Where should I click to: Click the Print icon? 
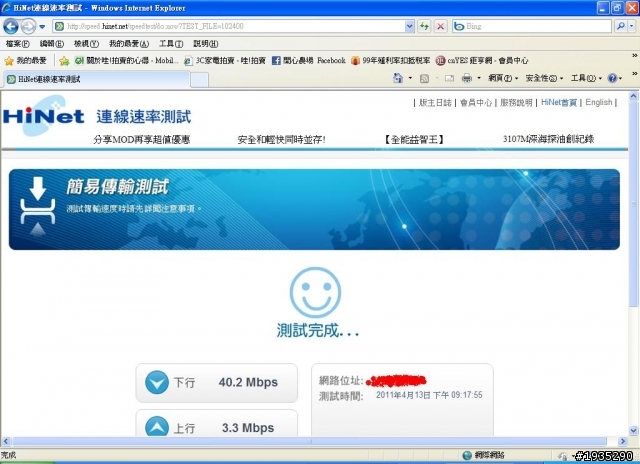click(467, 78)
